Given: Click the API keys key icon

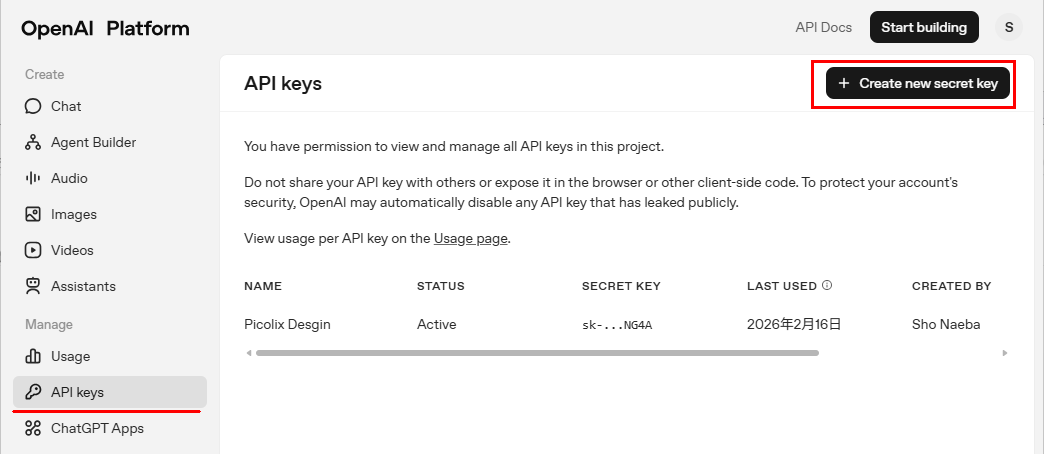Looking at the screenshot, I should pos(33,392).
